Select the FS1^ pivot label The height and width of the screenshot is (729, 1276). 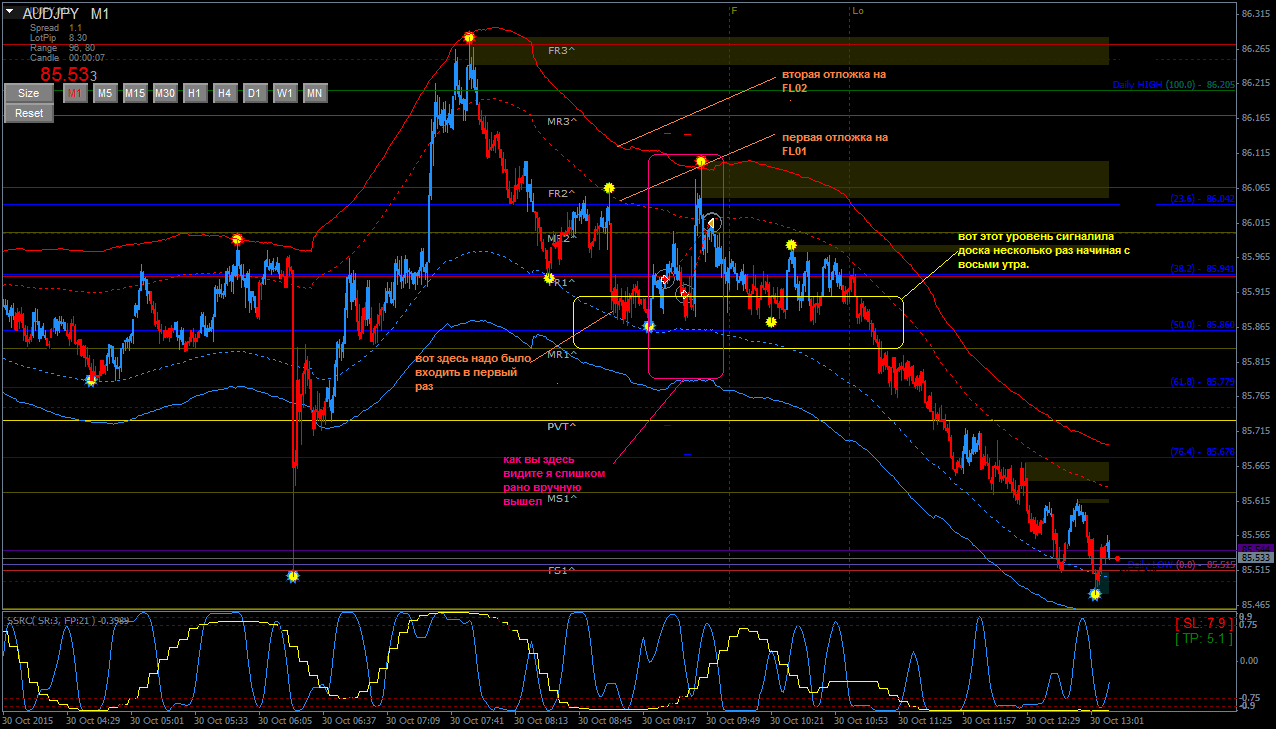pyautogui.click(x=561, y=570)
